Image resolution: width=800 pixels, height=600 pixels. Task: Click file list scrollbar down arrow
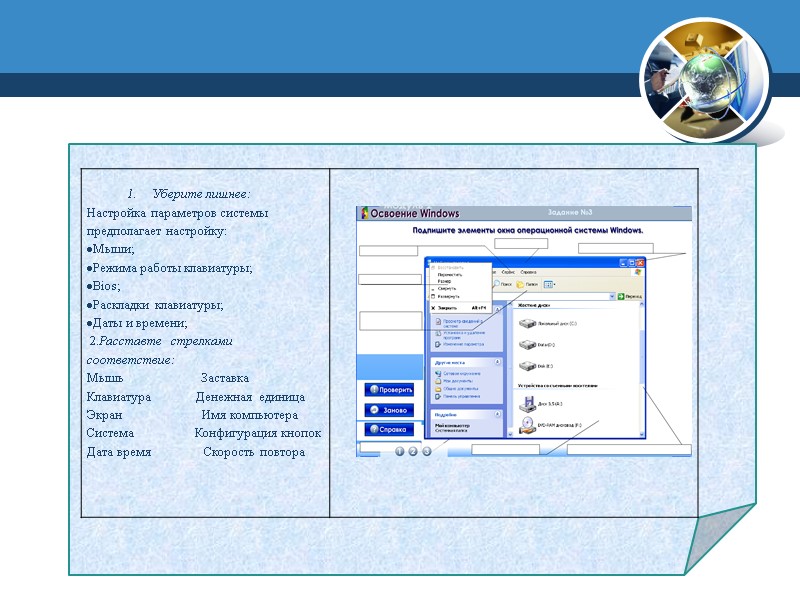tap(641, 434)
